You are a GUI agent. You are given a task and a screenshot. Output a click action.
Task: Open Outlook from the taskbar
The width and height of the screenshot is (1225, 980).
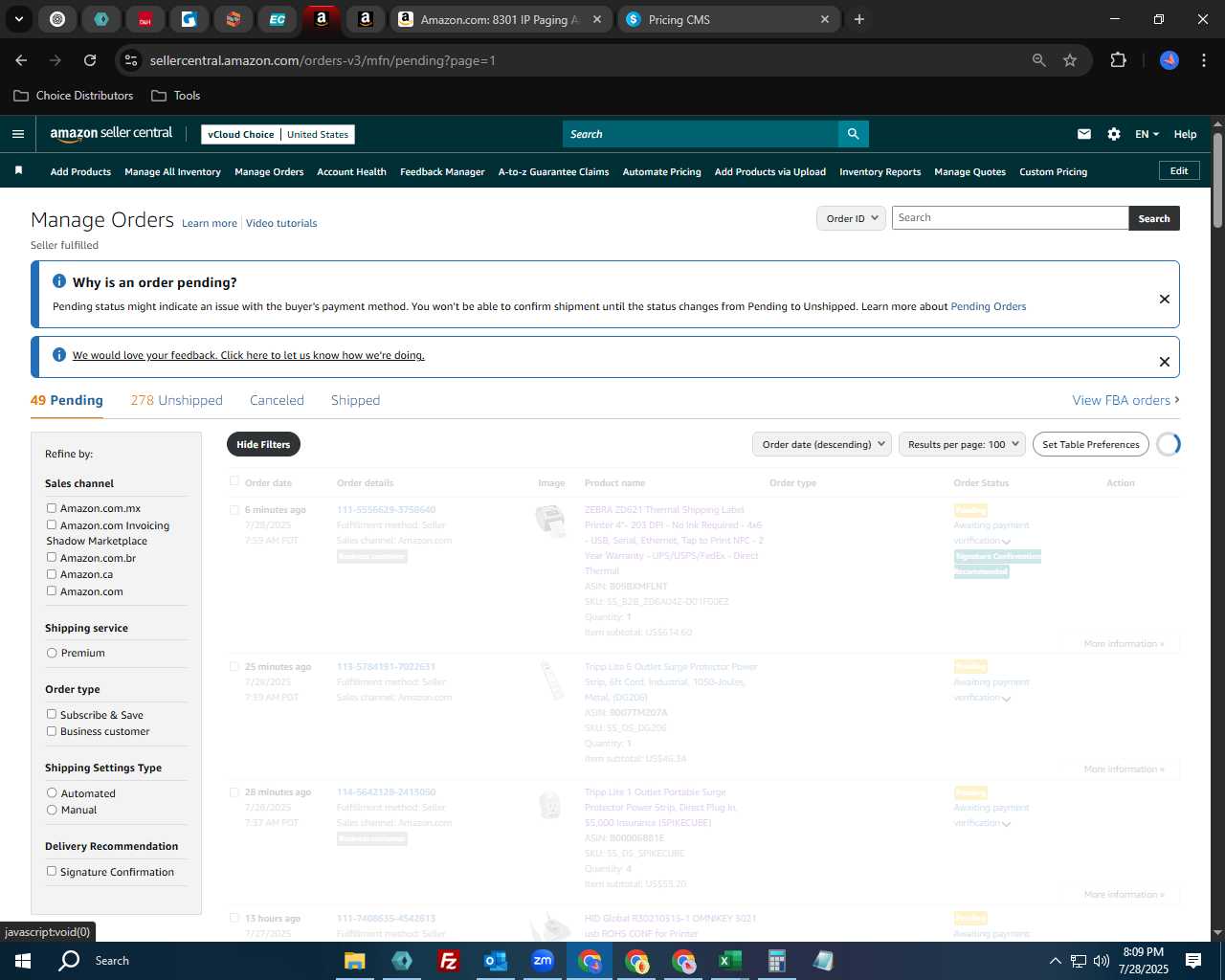[495, 961]
